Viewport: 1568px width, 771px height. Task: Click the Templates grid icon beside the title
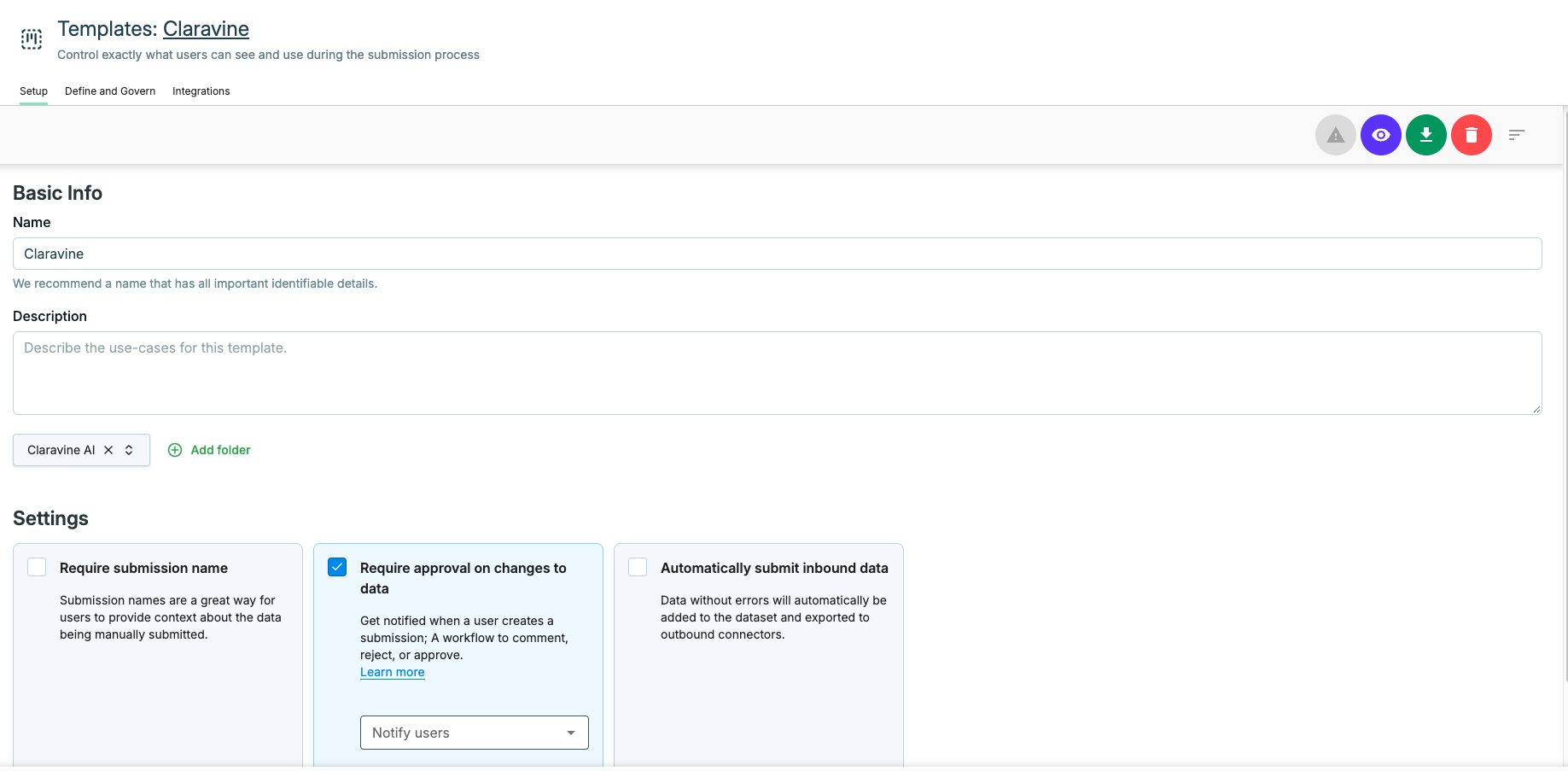(32, 39)
